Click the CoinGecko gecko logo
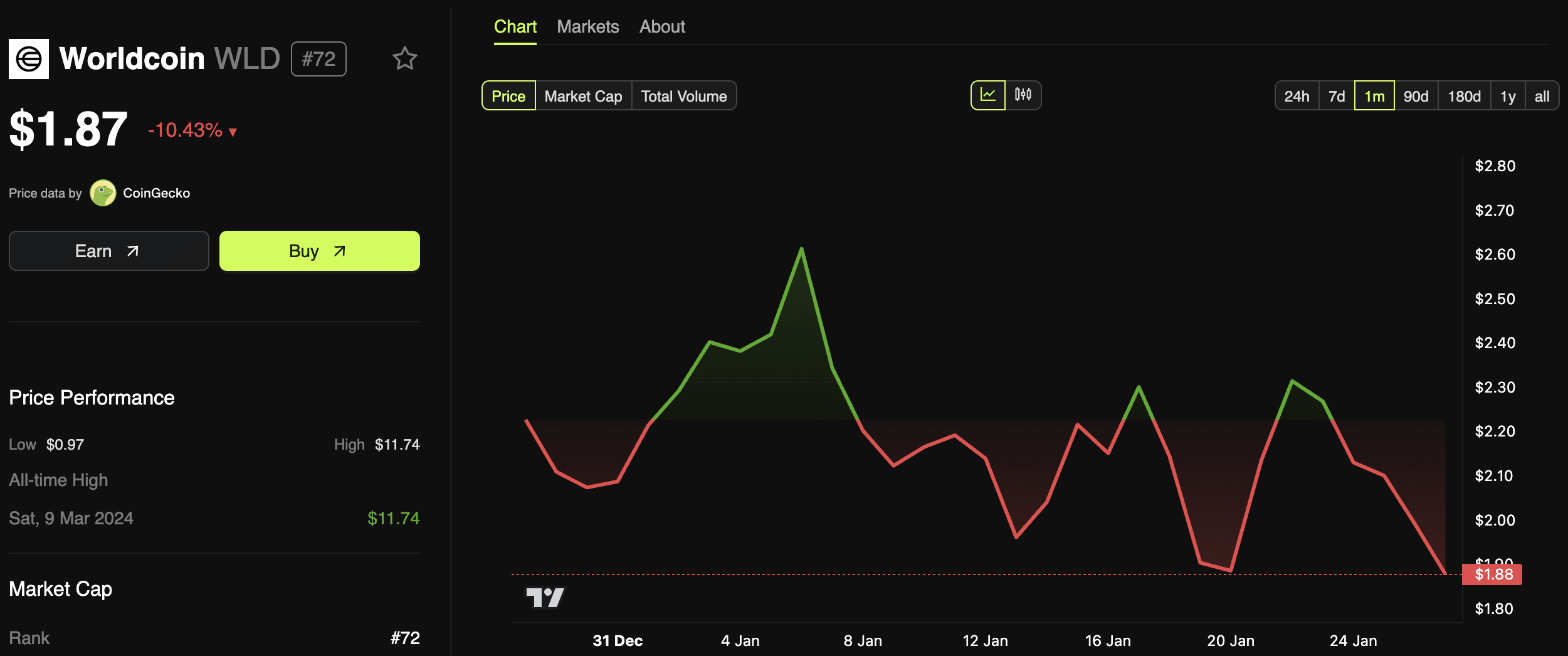Image resolution: width=1568 pixels, height=656 pixels. tap(103, 193)
